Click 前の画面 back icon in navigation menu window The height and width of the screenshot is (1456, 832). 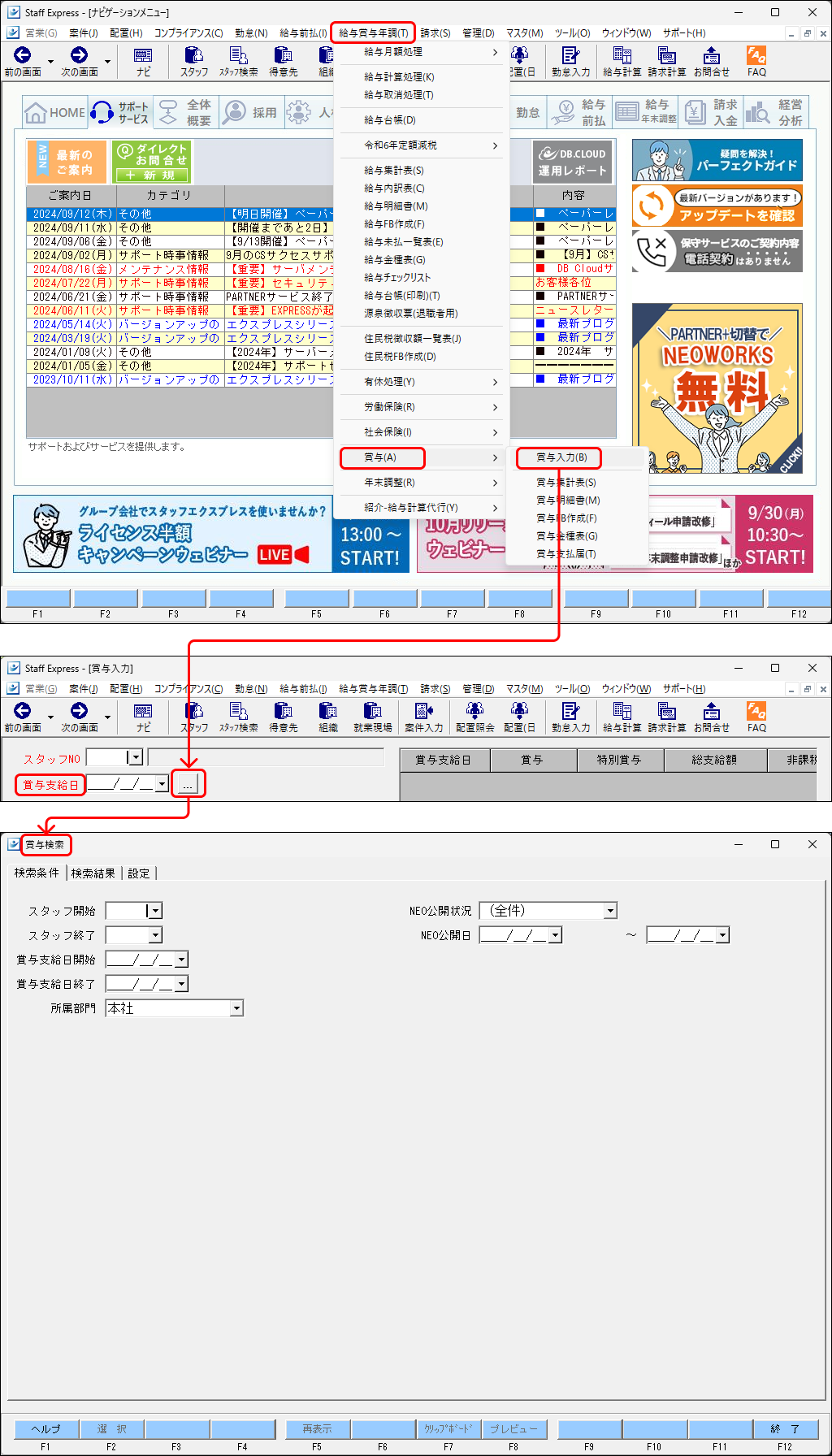pos(23,61)
